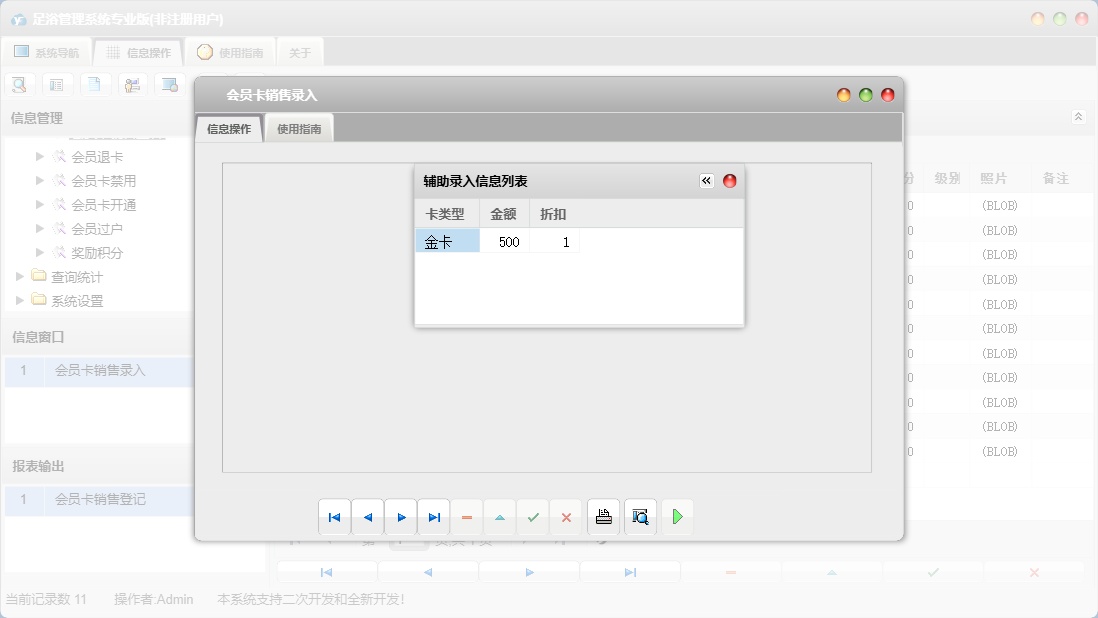Select 会员卡开通 in tree
The height and width of the screenshot is (618, 1098).
[104, 204]
